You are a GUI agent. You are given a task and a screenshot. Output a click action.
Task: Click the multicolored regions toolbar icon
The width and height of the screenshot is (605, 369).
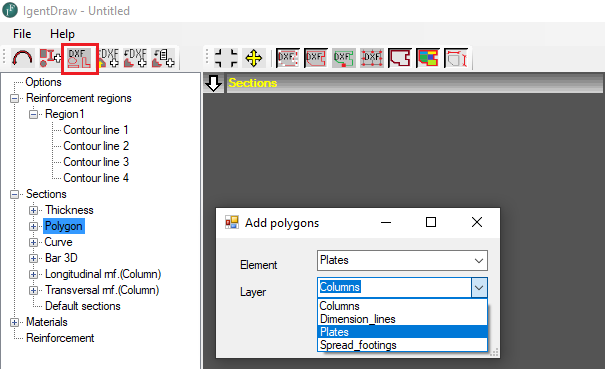428,58
